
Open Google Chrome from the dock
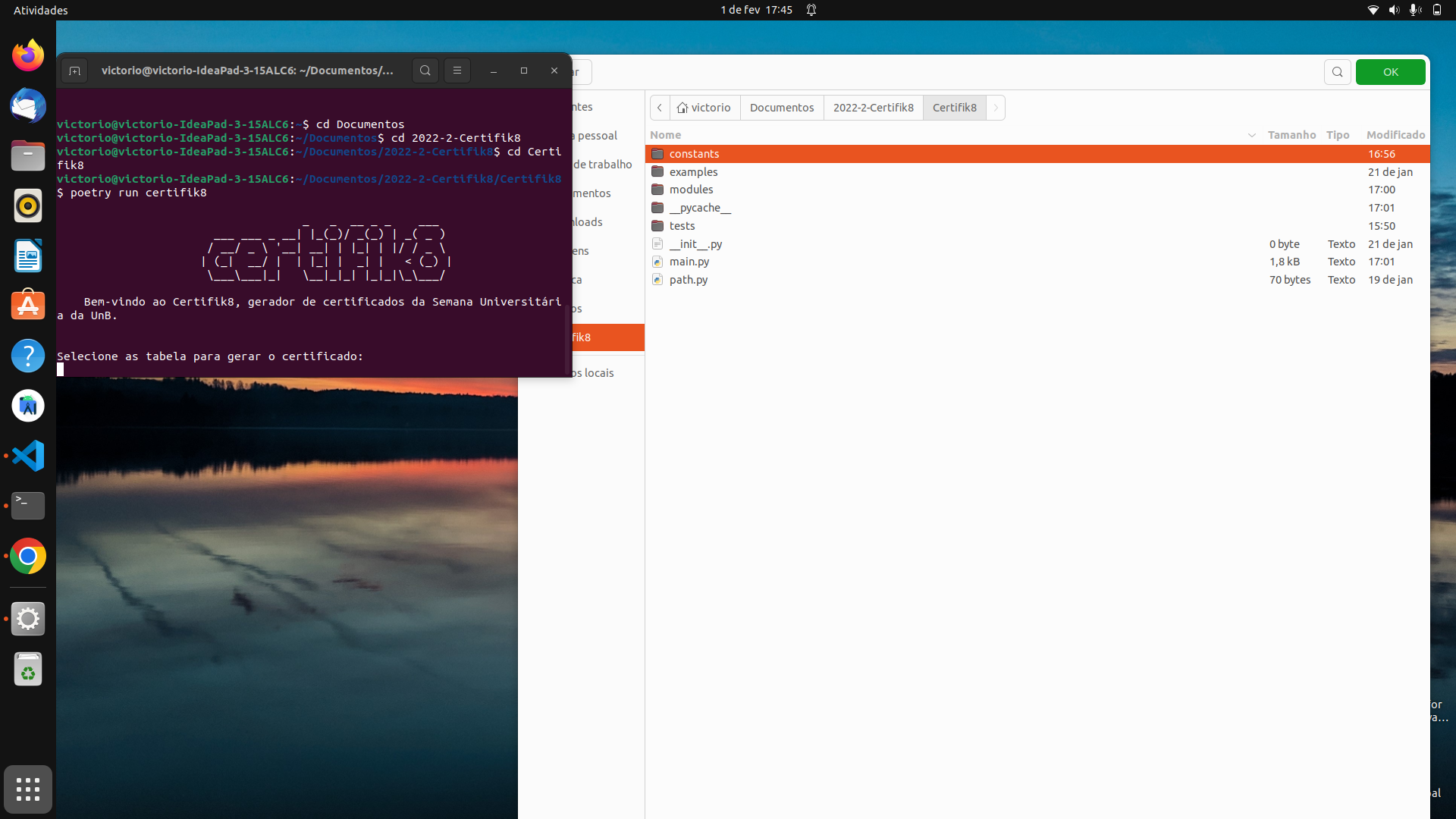tap(28, 557)
